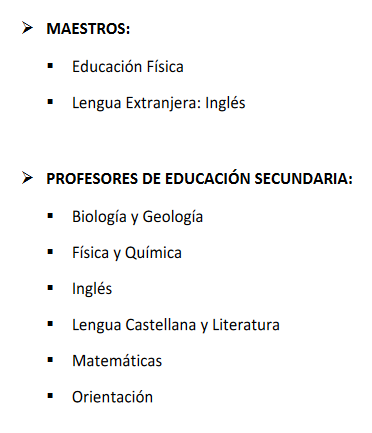The height and width of the screenshot is (433, 372).
Task: Click the square bullet beside Lengua Extranjera: Inglés
Action: pos(50,102)
